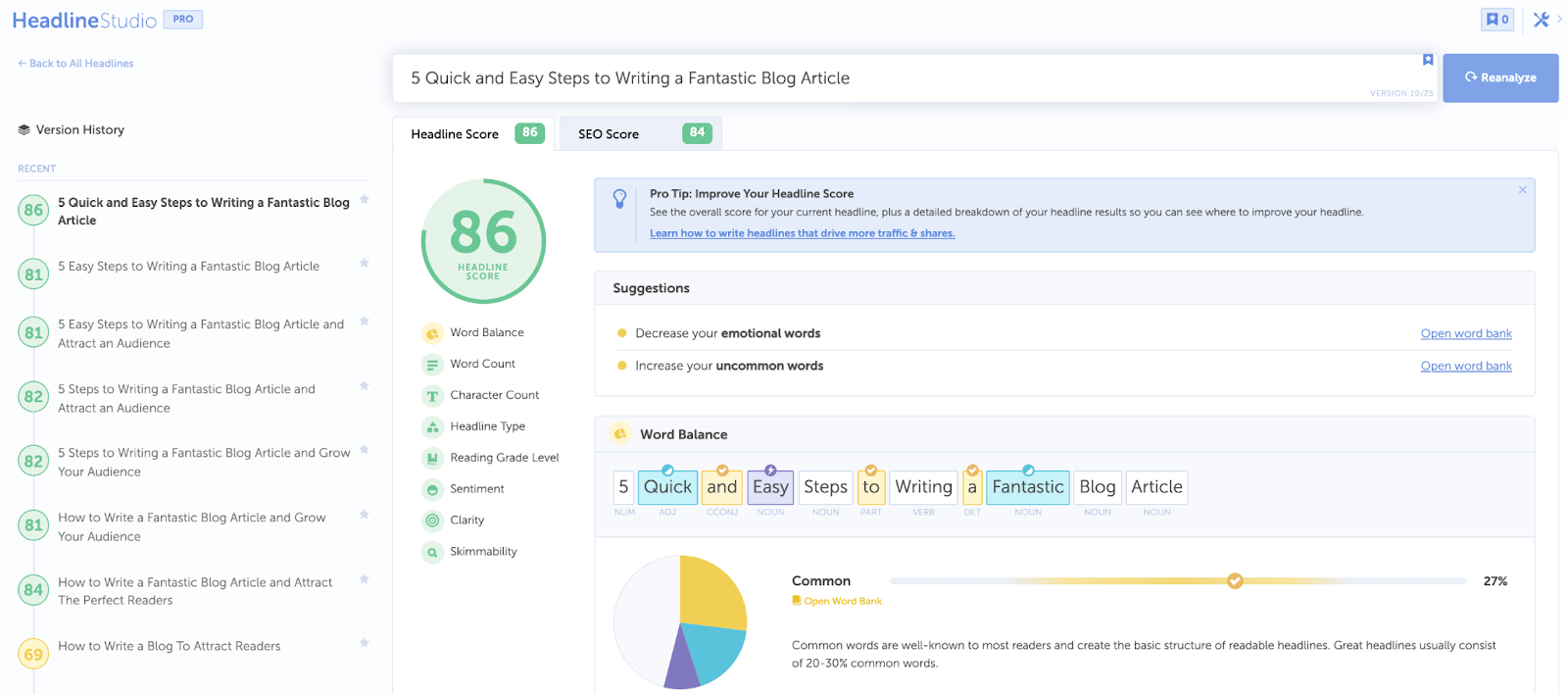Screen dimensions: 1568x694
Task: Open saved headlines bookmark counter
Action: [x=1496, y=20]
